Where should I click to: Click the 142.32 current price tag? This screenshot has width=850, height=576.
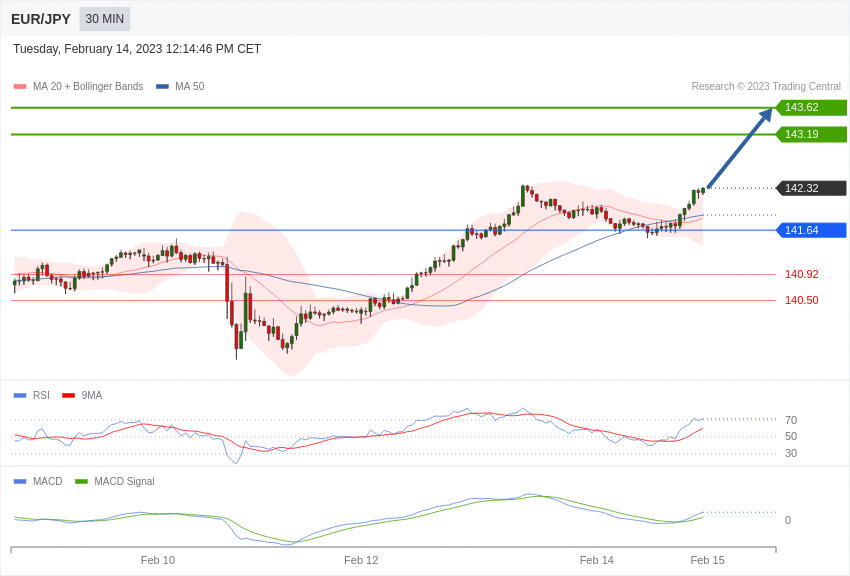tap(811, 188)
